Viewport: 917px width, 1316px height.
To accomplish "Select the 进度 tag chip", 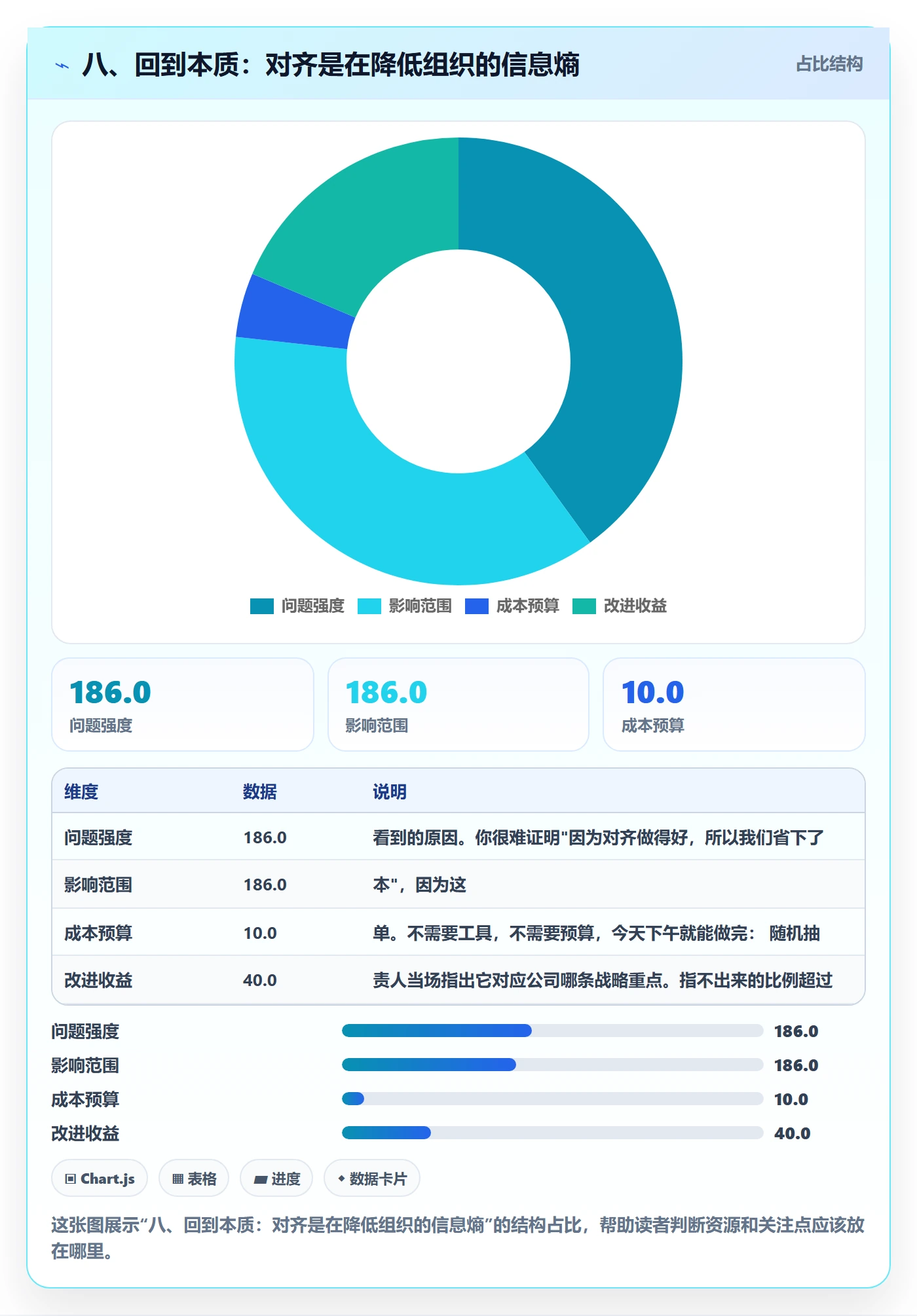I will coord(276,1179).
